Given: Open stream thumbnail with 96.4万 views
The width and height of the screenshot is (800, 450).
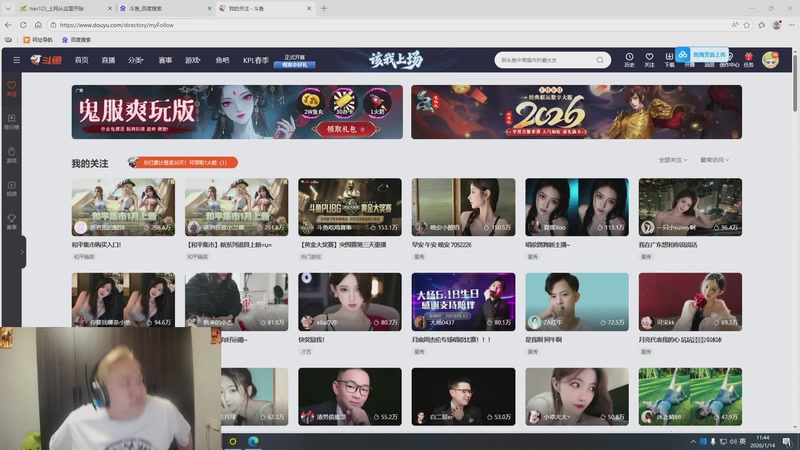Looking at the screenshot, I should [690, 207].
